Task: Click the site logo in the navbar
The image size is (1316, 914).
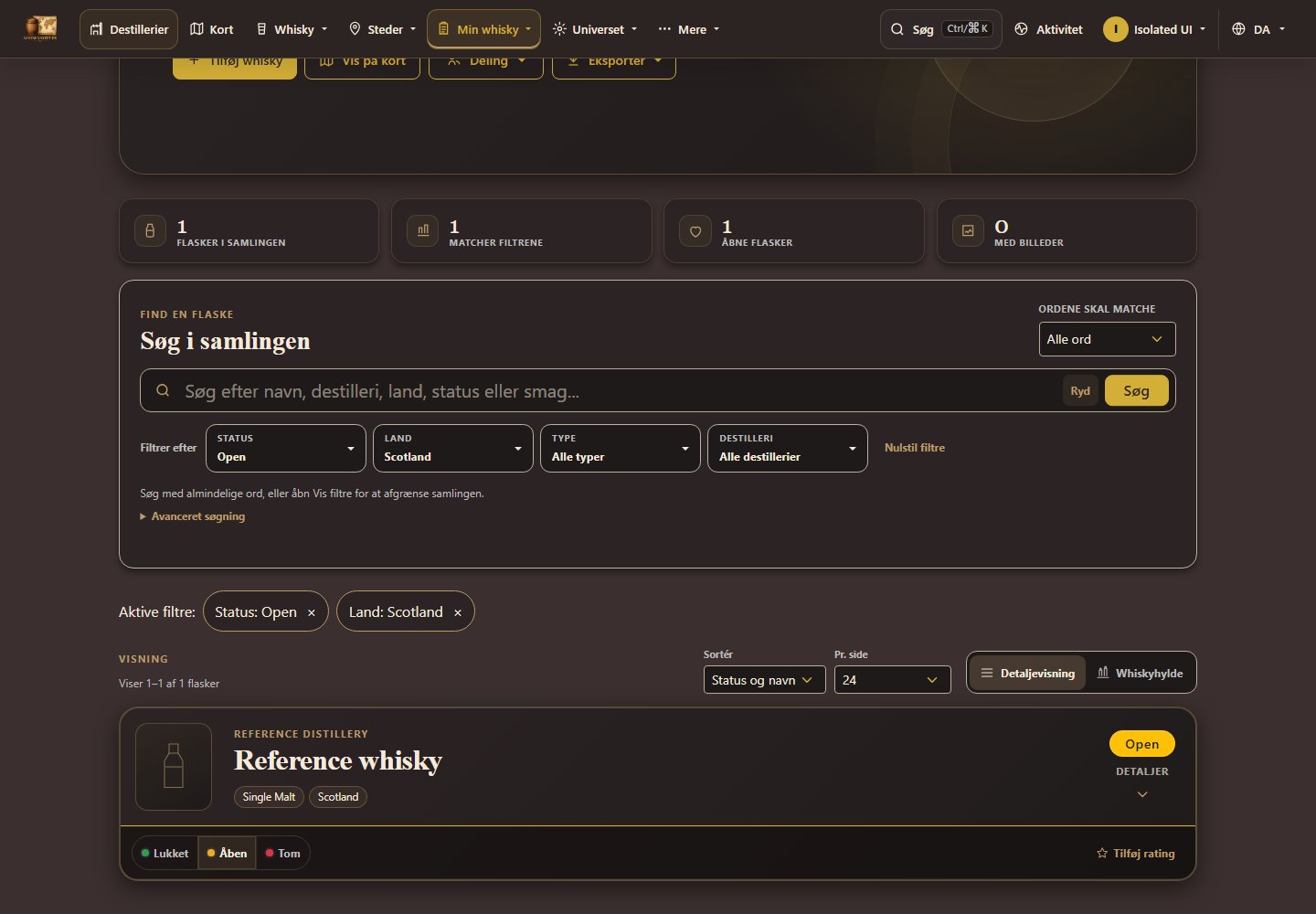Action: pyautogui.click(x=41, y=28)
